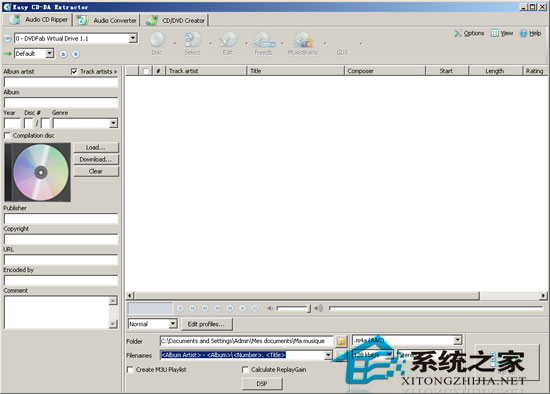Click the track list's scroll-left arrow
This screenshot has width=550, height=394.
130,296
